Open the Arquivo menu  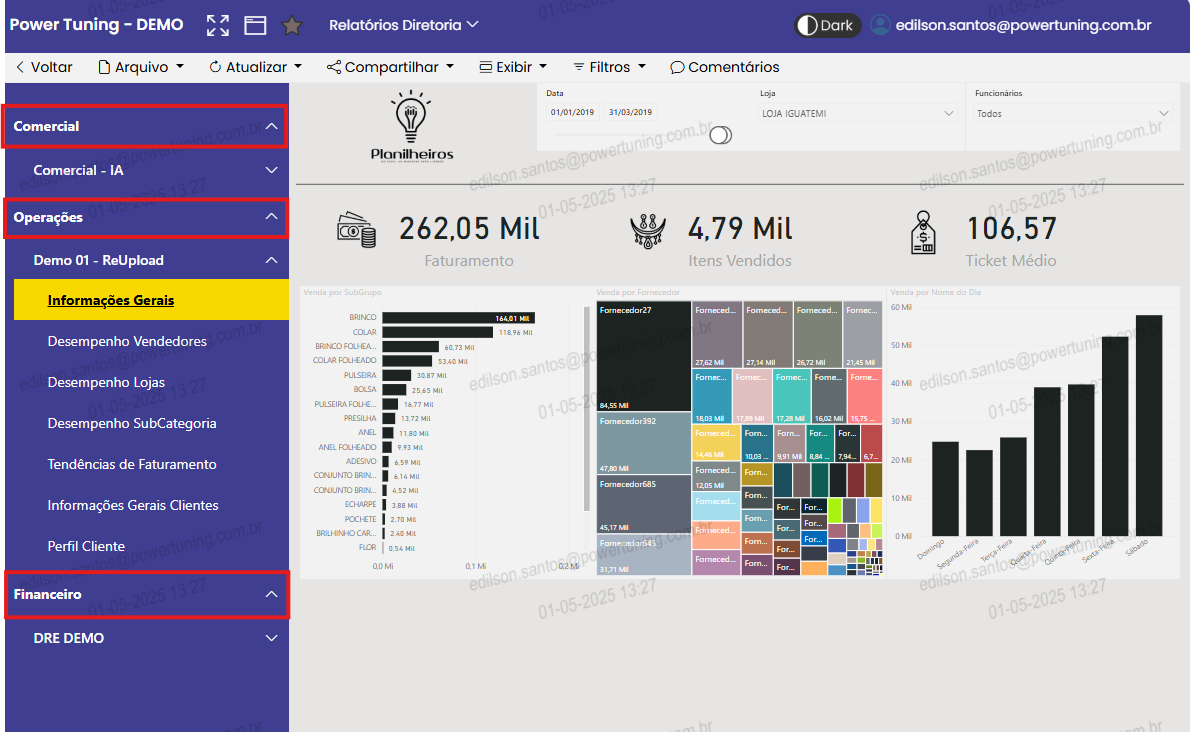click(x=141, y=67)
